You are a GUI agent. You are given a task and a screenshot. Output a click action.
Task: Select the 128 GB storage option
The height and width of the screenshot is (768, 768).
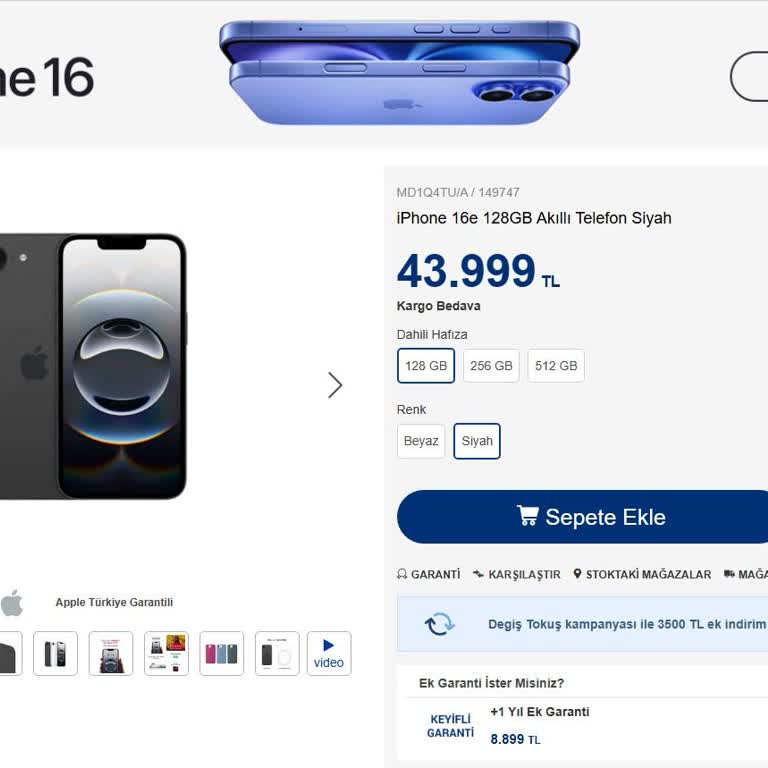pyautogui.click(x=426, y=366)
